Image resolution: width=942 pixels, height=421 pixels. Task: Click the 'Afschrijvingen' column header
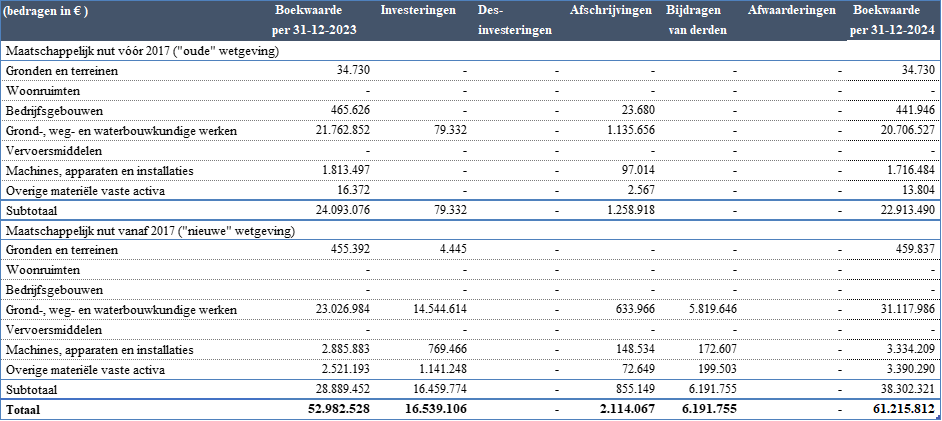610,11
